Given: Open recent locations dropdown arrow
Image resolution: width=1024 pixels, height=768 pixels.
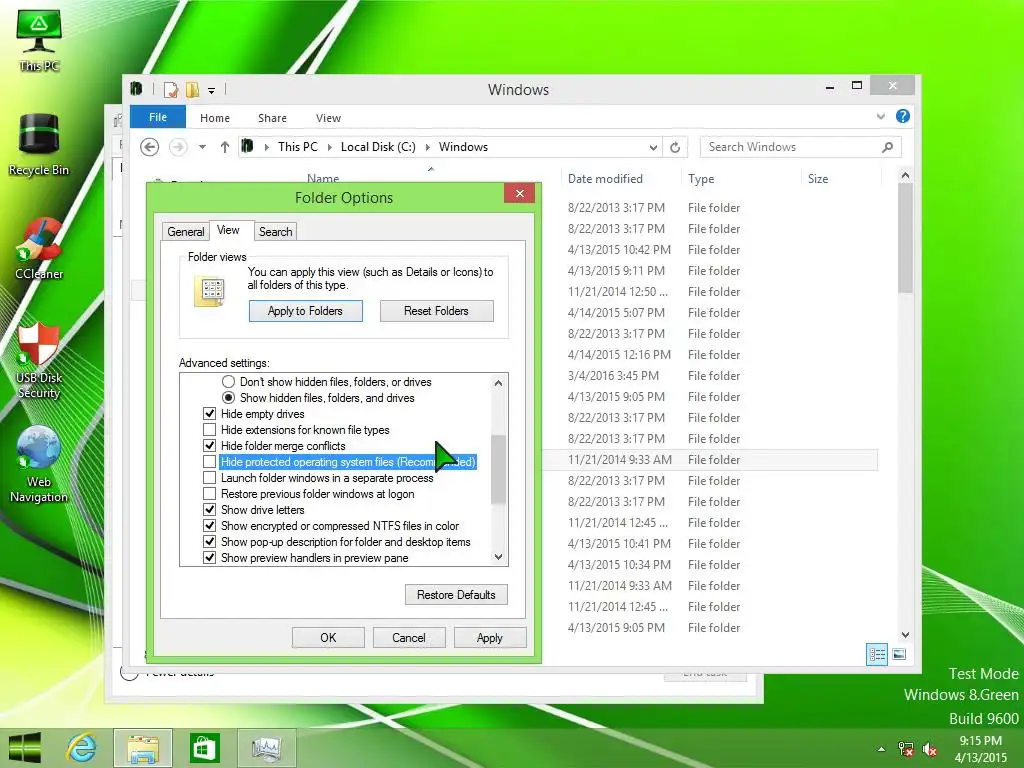Looking at the screenshot, I should click(x=202, y=147).
